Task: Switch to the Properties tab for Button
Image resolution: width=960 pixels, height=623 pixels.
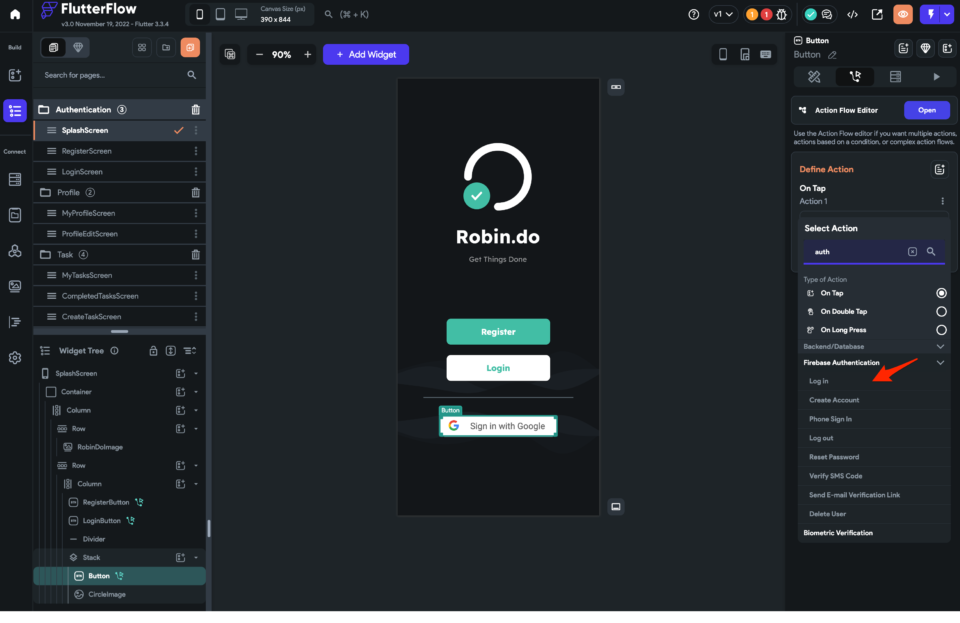Action: (813, 75)
